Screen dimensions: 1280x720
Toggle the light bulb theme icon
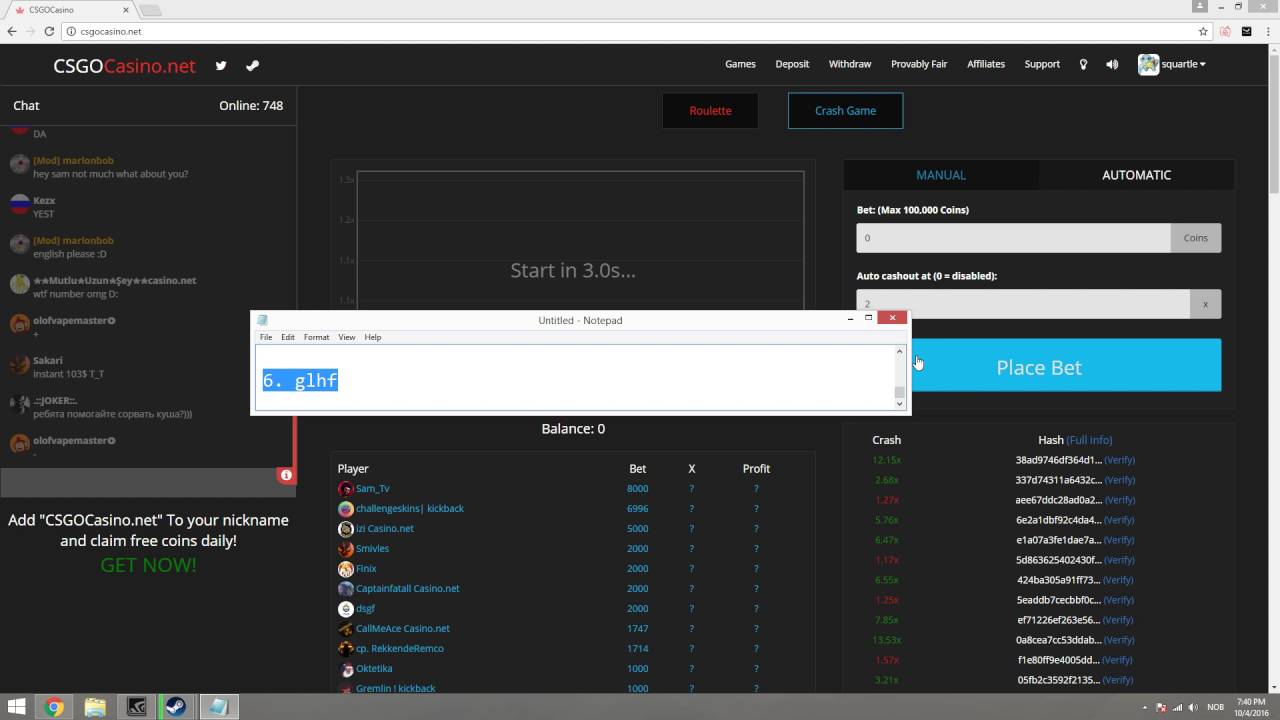(x=1083, y=64)
